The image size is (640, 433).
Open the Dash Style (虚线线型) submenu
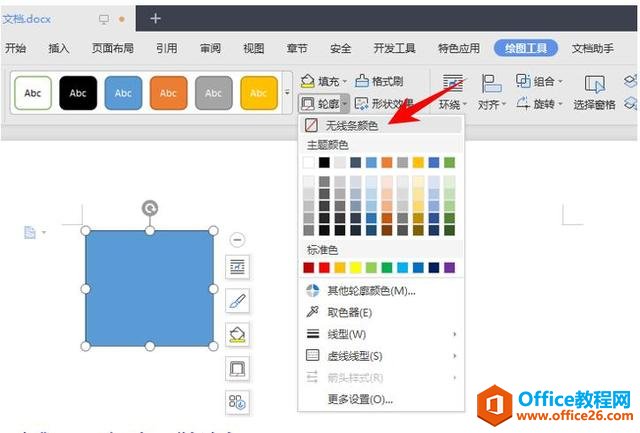tap(381, 356)
